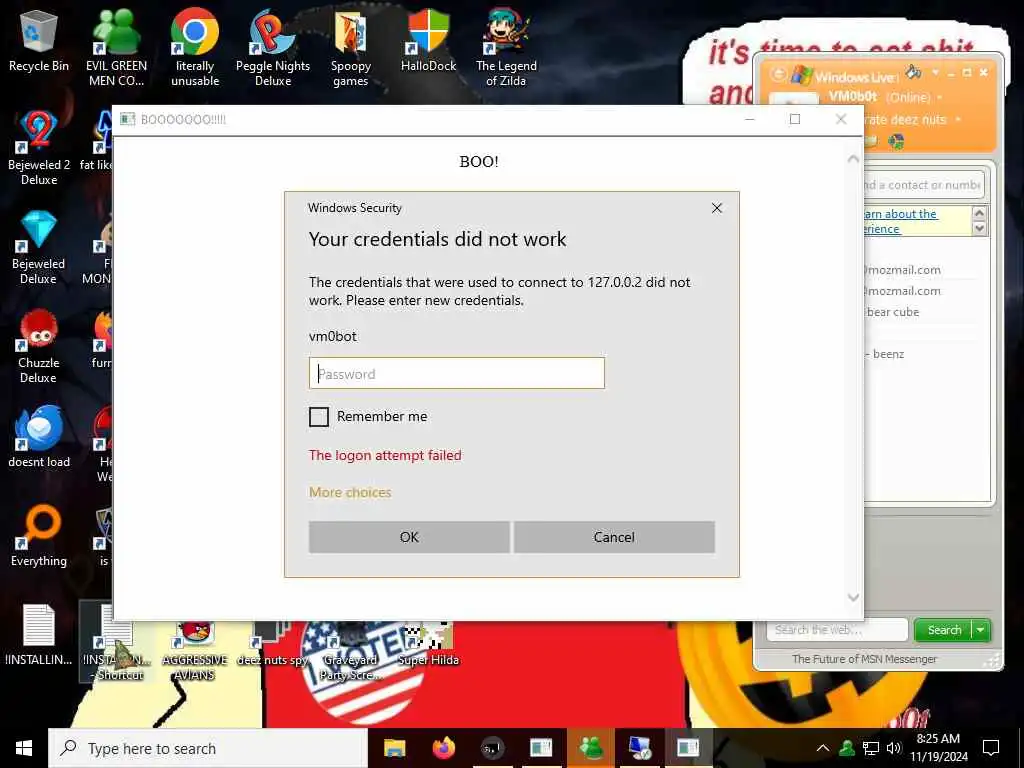This screenshot has height=768, width=1024.
Task: Click the BOO window scroll-down arrow
Action: 853,598
